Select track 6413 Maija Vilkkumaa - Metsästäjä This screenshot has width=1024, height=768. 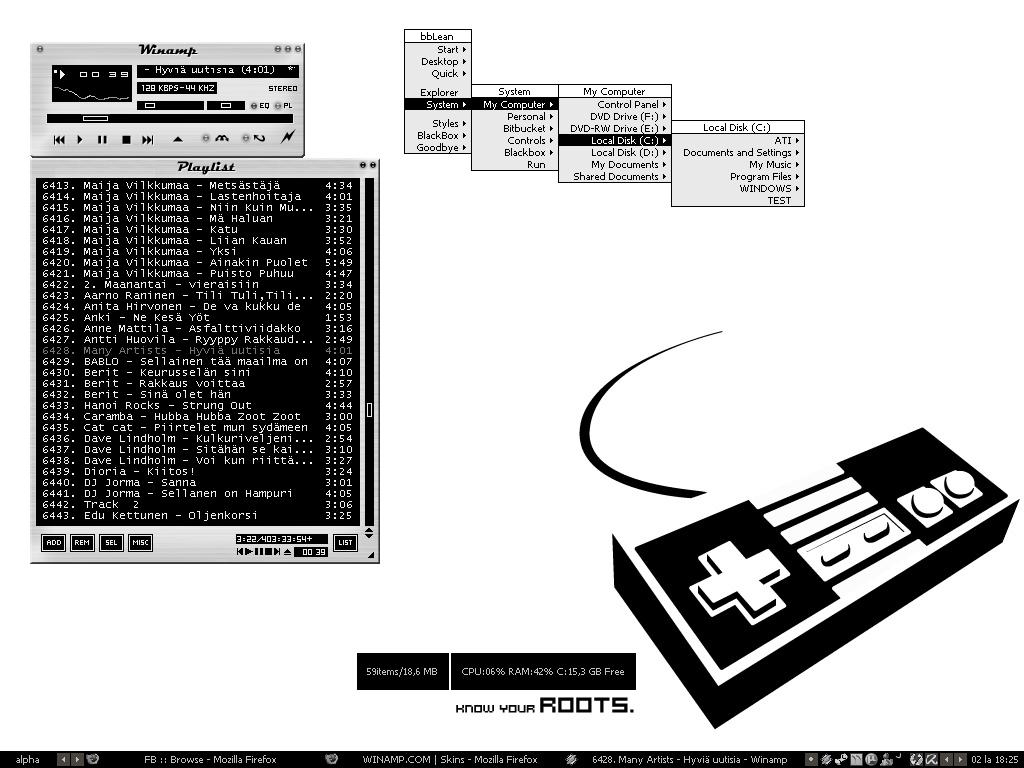tap(197, 185)
